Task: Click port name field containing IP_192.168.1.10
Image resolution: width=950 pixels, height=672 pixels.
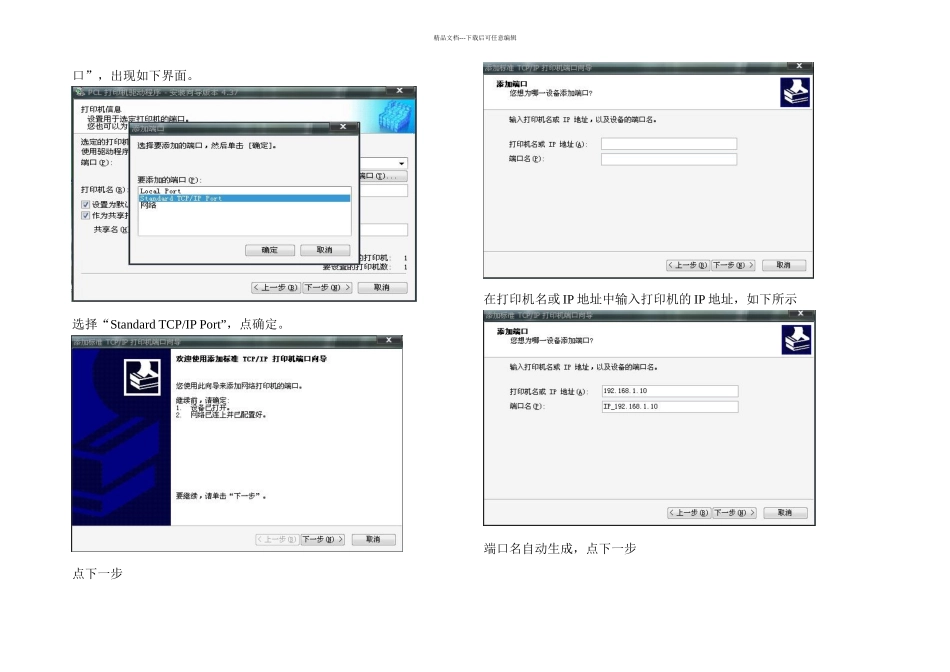Action: tap(670, 407)
